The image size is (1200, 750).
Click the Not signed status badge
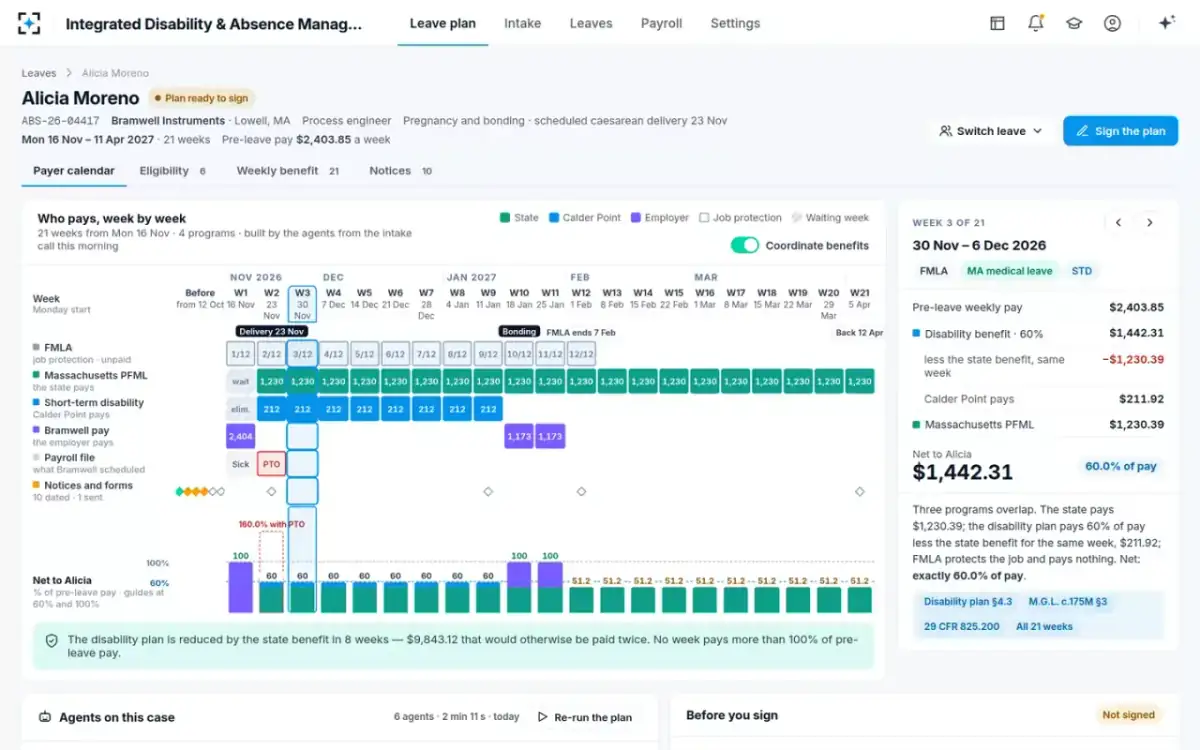(1128, 715)
